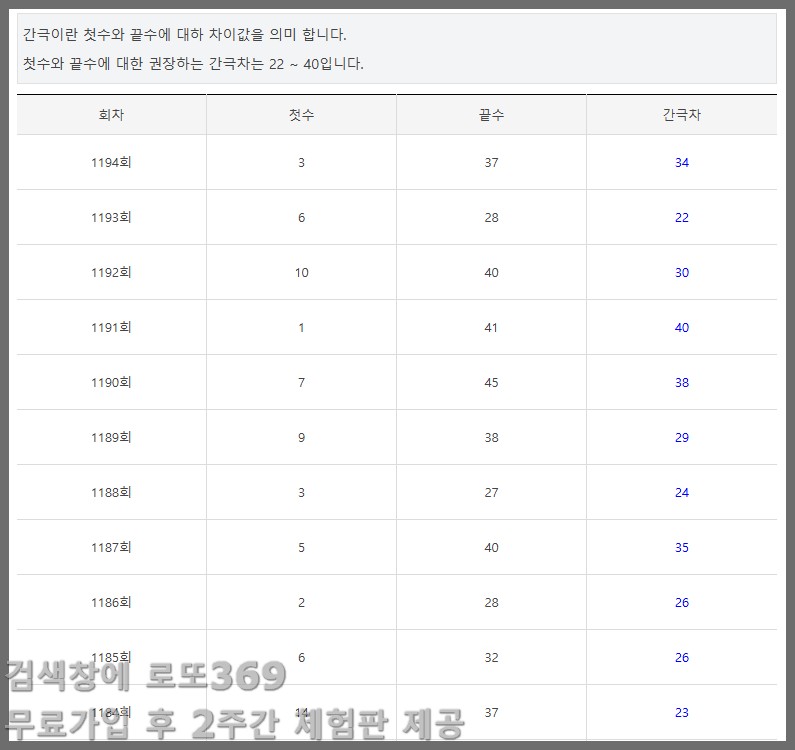The width and height of the screenshot is (795, 750).
Task: Click gap value 29 in 1189회 row
Action: coord(681,438)
